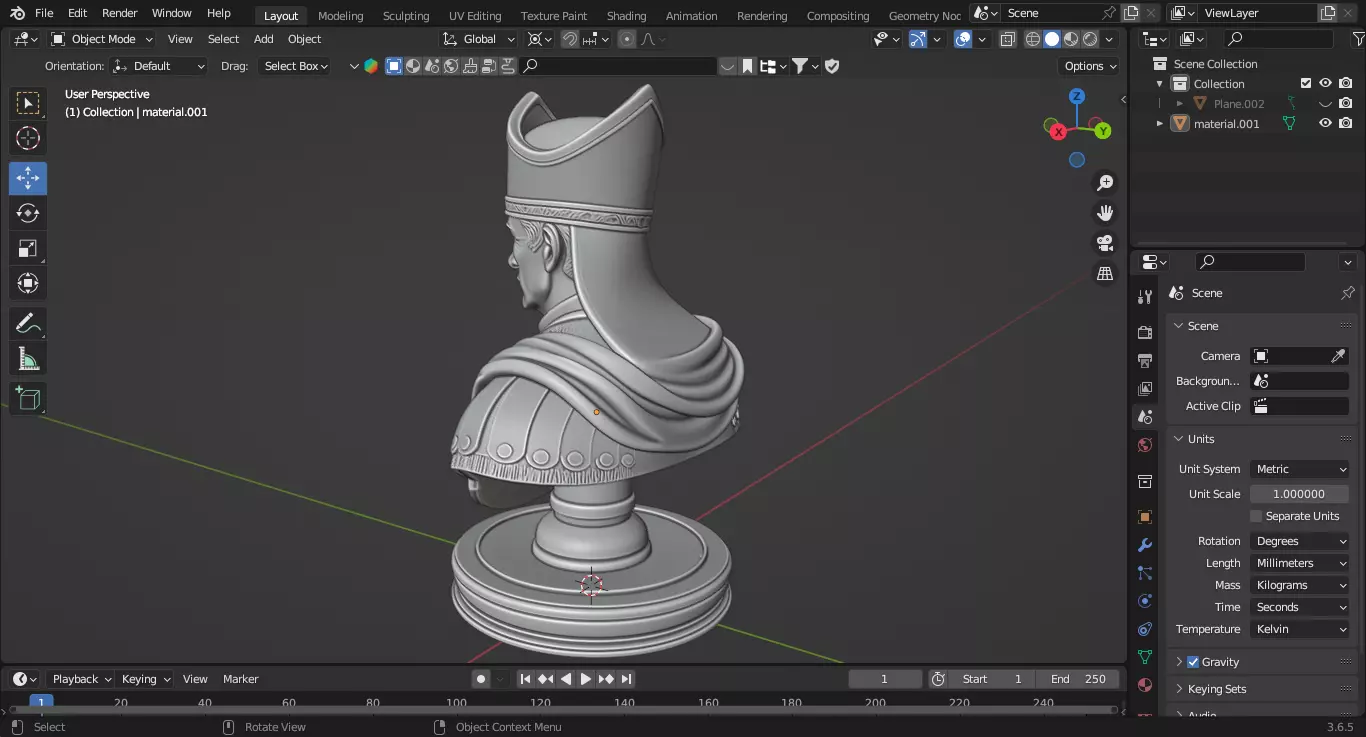
Task: Toggle snapping magnet in header
Action: [569, 39]
